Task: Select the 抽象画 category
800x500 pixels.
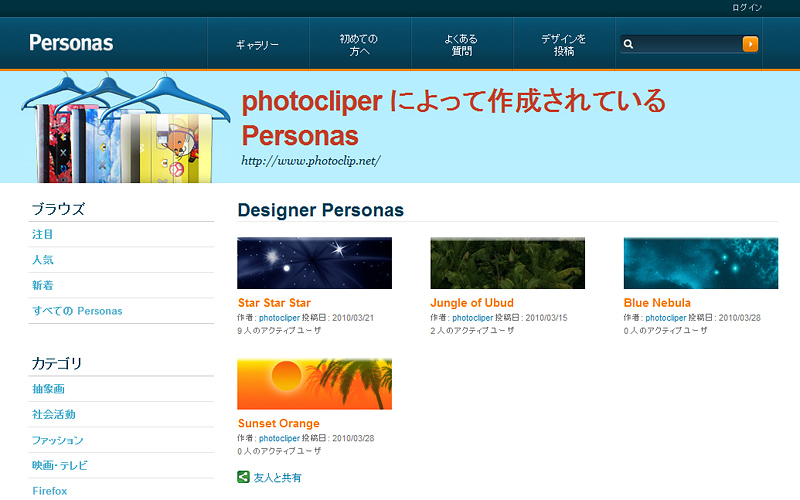Action: pyautogui.click(x=48, y=389)
